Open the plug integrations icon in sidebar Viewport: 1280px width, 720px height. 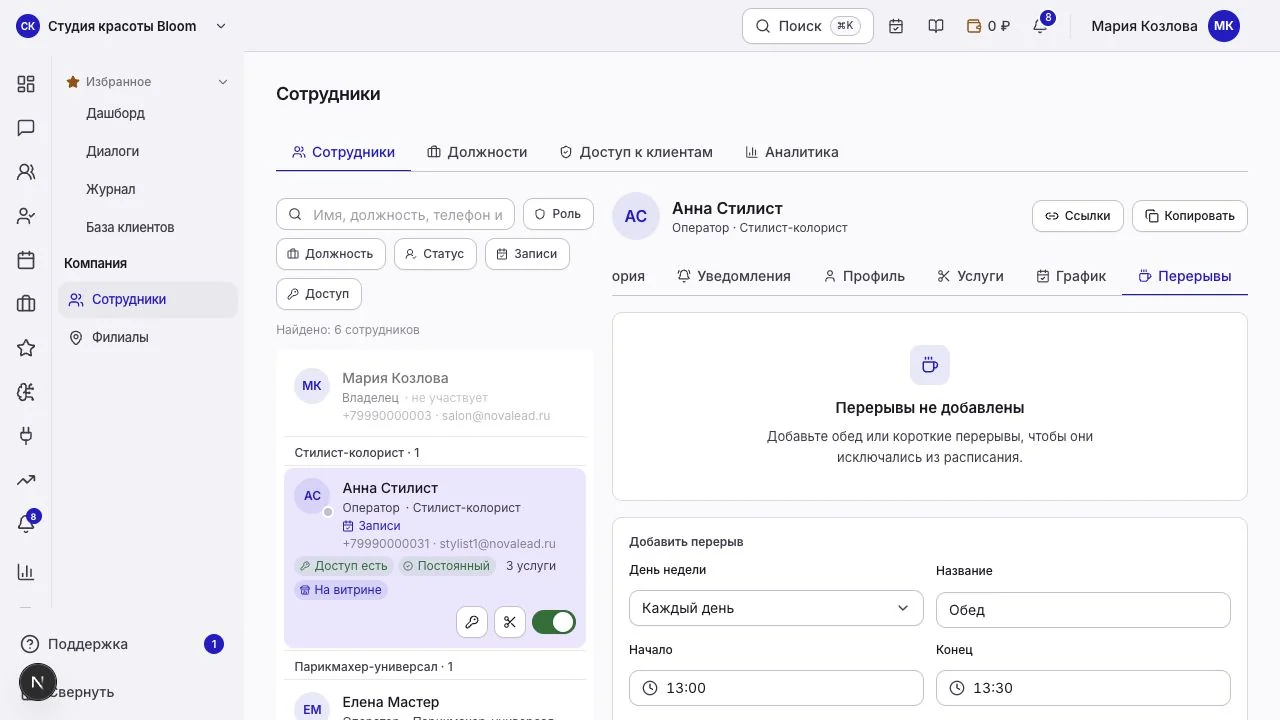[x=26, y=436]
